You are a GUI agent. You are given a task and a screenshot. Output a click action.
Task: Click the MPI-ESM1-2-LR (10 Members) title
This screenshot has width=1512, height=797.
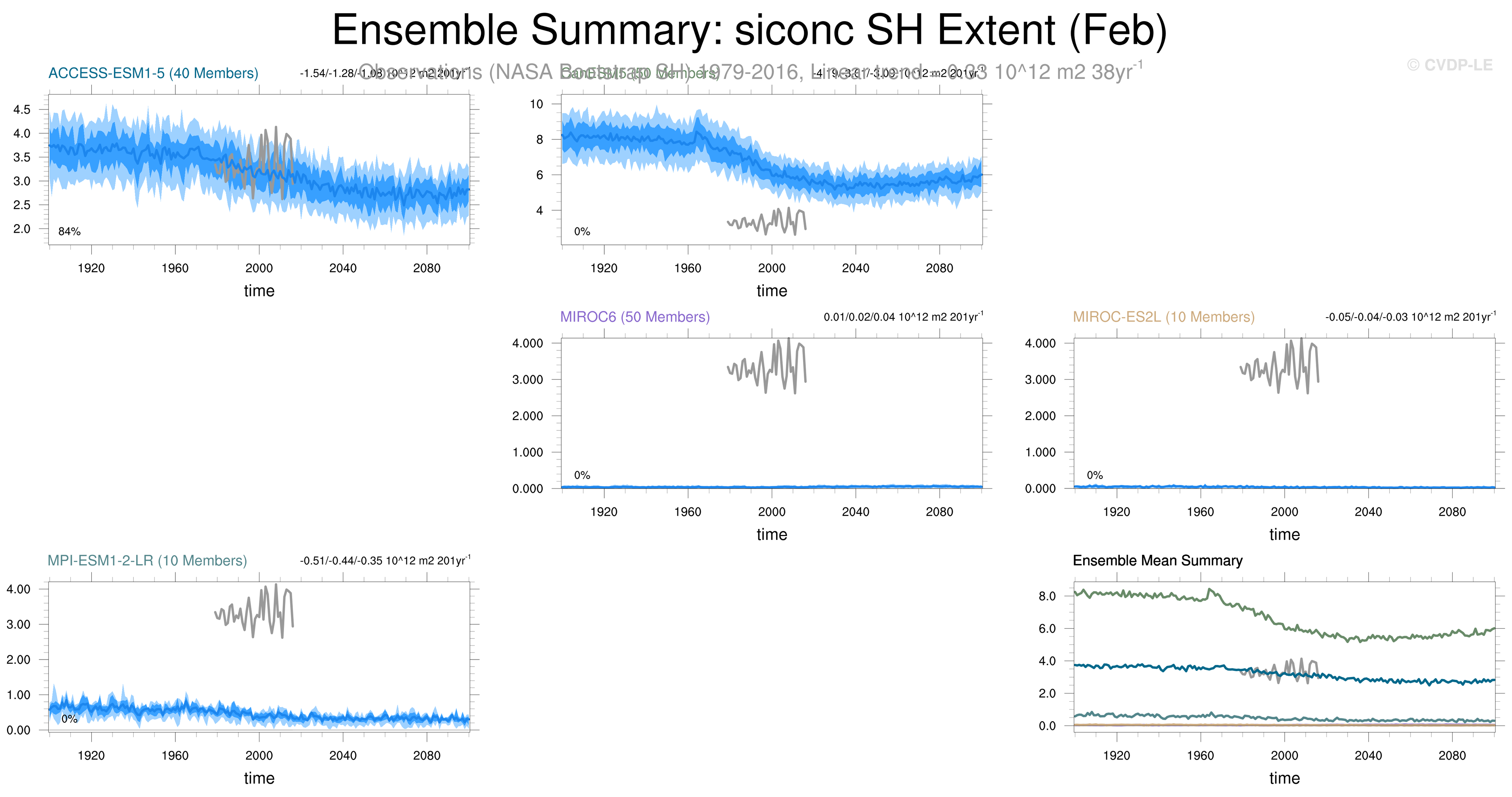pyautogui.click(x=147, y=561)
